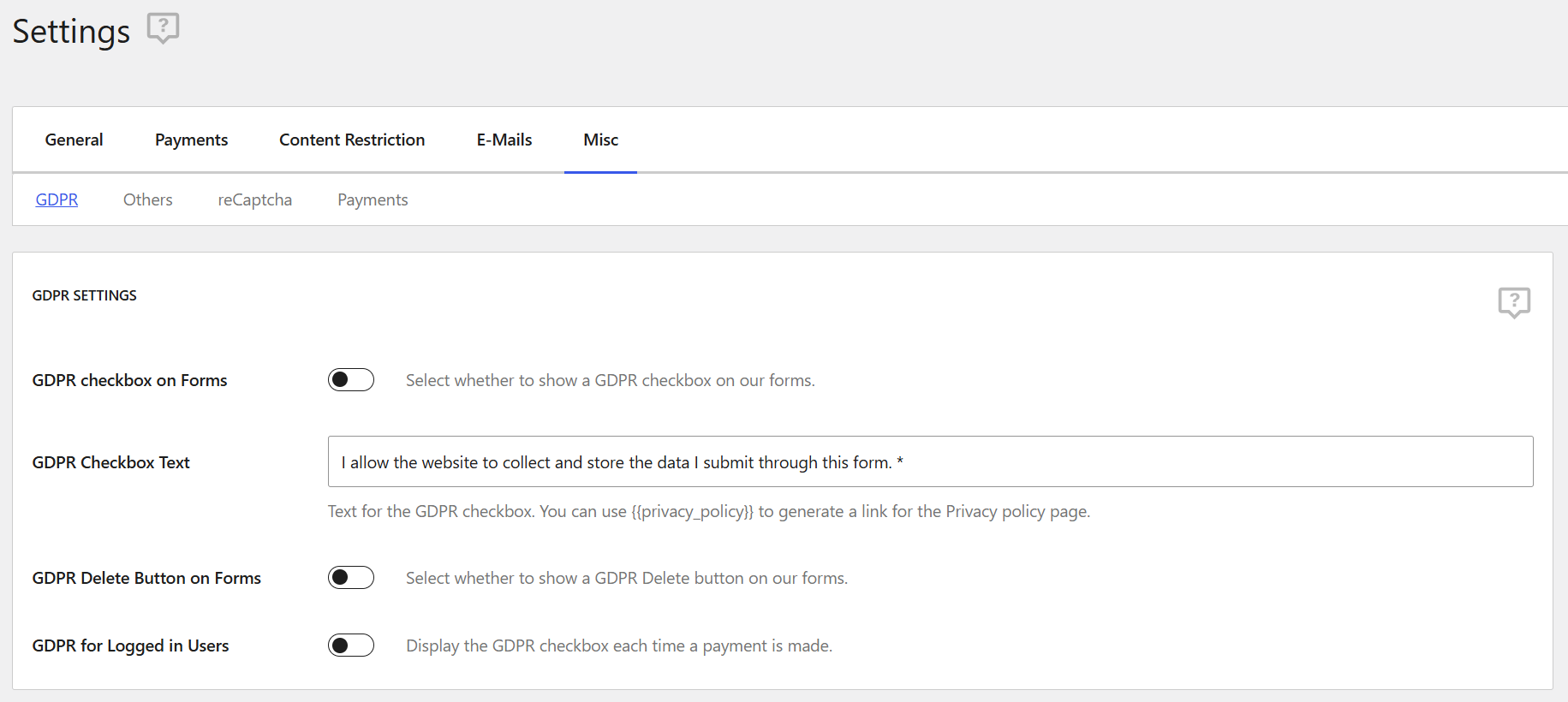
Task: Click the Settings page title
Action: 71,32
